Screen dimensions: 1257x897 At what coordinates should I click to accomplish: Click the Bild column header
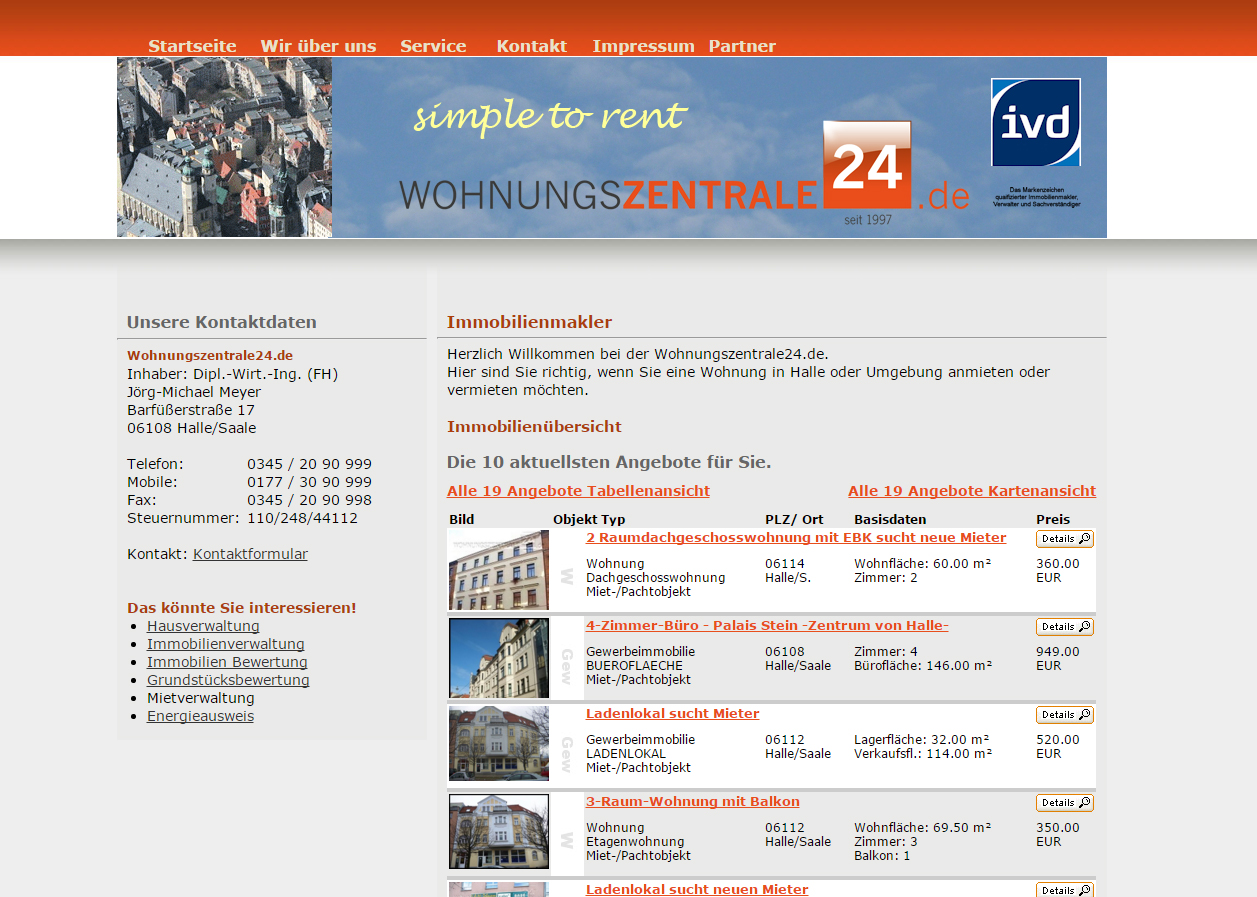[x=461, y=519]
